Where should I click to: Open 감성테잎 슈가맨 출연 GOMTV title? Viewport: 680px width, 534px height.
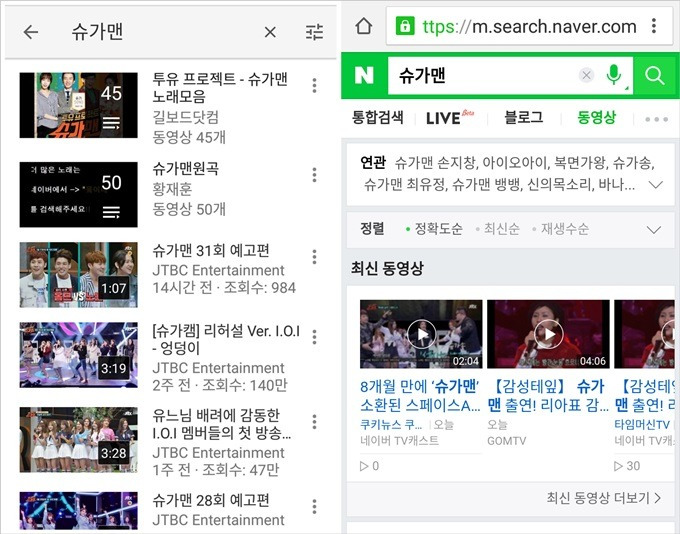click(x=548, y=396)
